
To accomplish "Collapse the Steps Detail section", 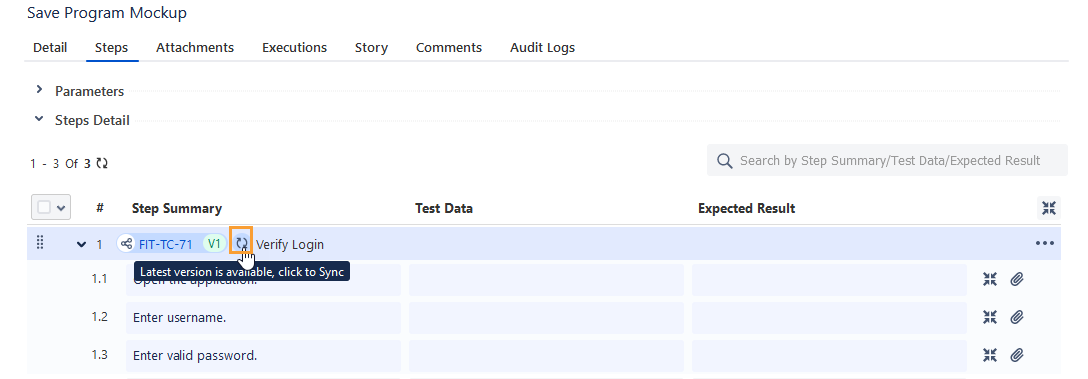I will 40,119.
